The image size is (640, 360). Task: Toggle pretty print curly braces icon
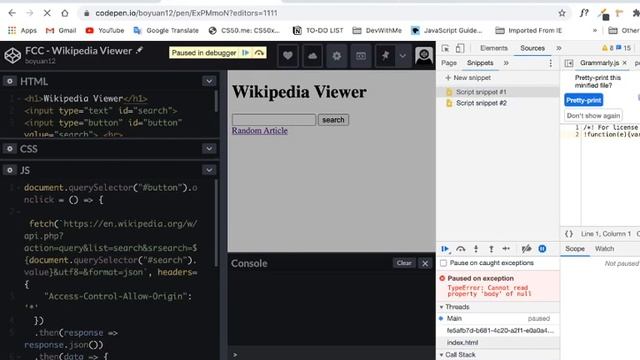569,234
